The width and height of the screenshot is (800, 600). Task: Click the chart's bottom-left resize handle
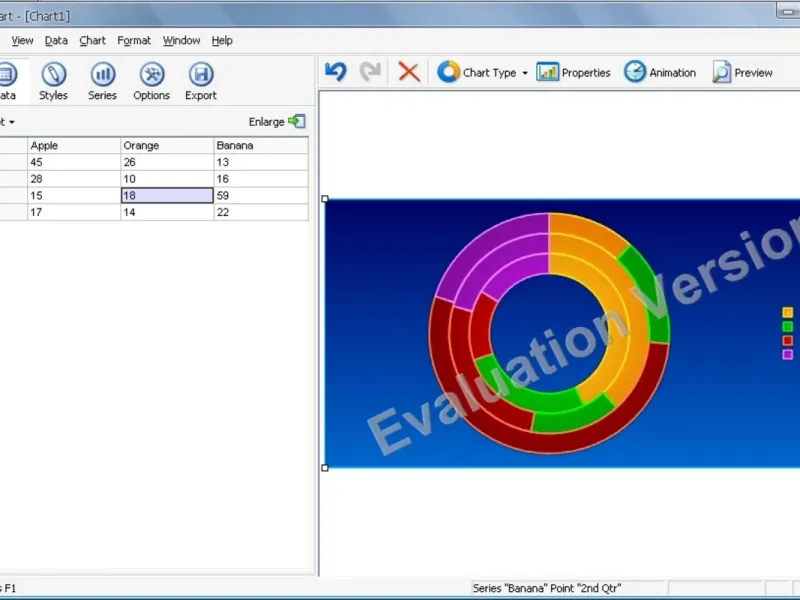325,467
